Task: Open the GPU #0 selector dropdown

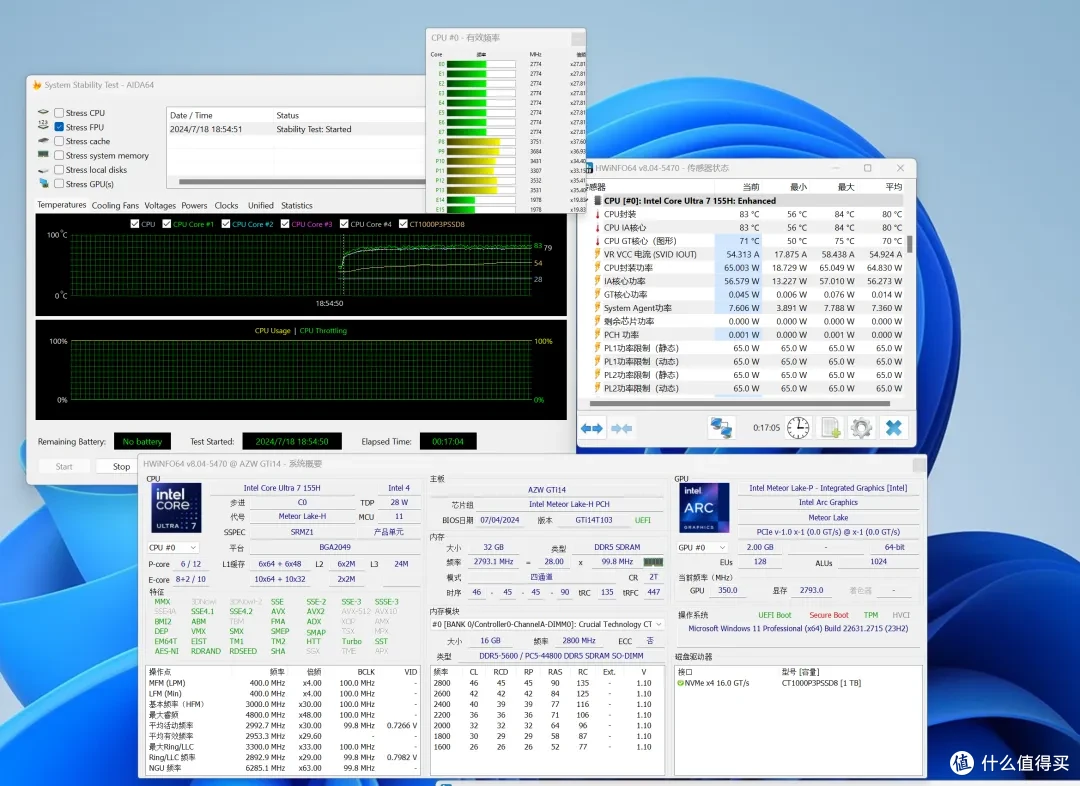Action: tap(703, 548)
